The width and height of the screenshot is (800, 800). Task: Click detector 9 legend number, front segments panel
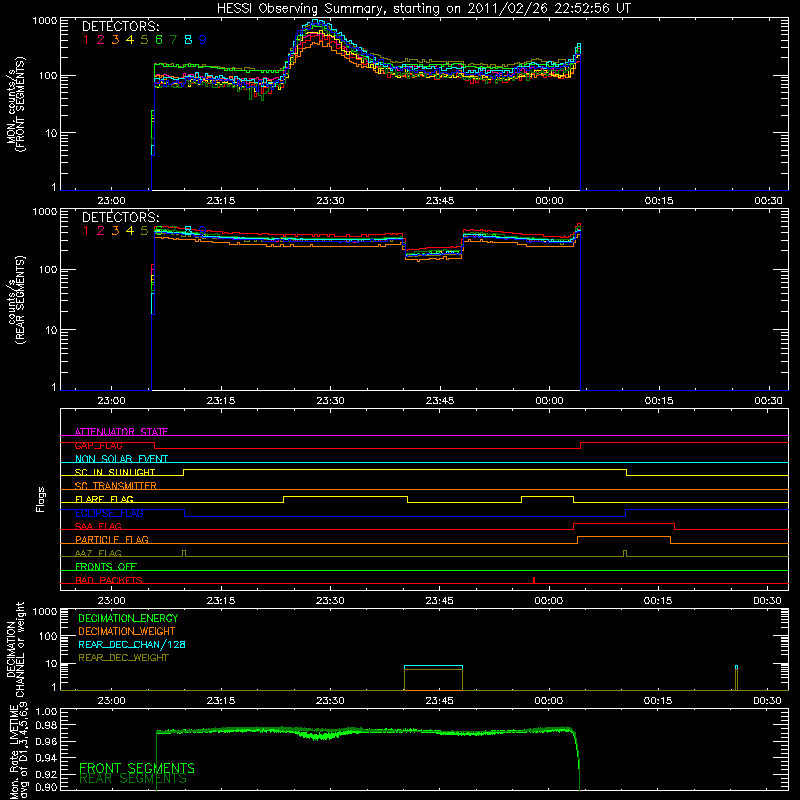[x=203, y=40]
